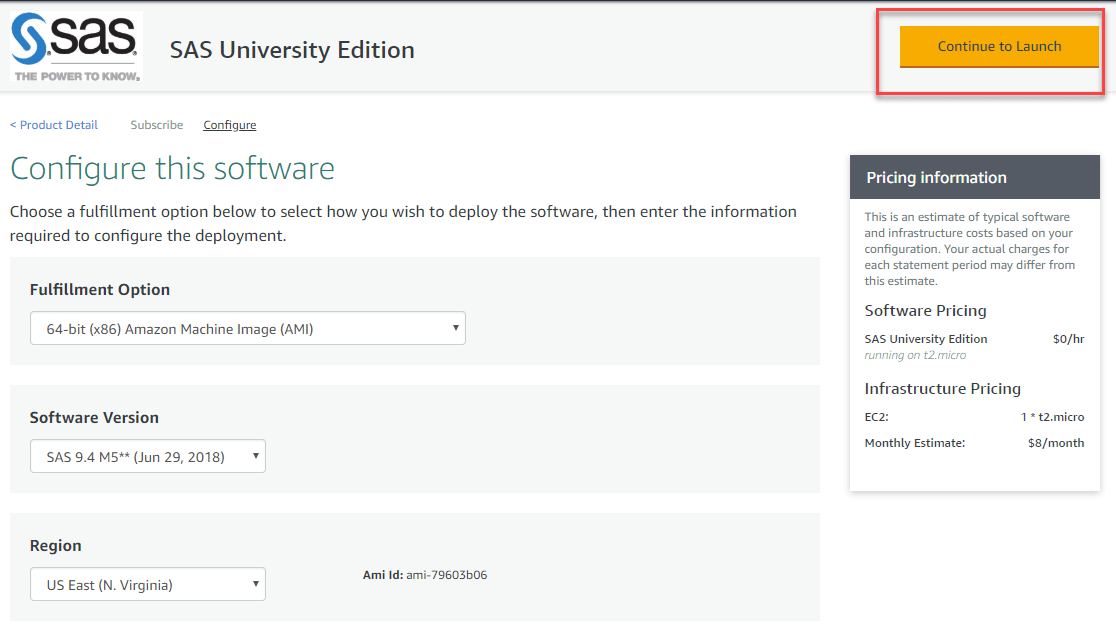
Task: Select the Subscribe breadcrumb step
Action: point(157,125)
